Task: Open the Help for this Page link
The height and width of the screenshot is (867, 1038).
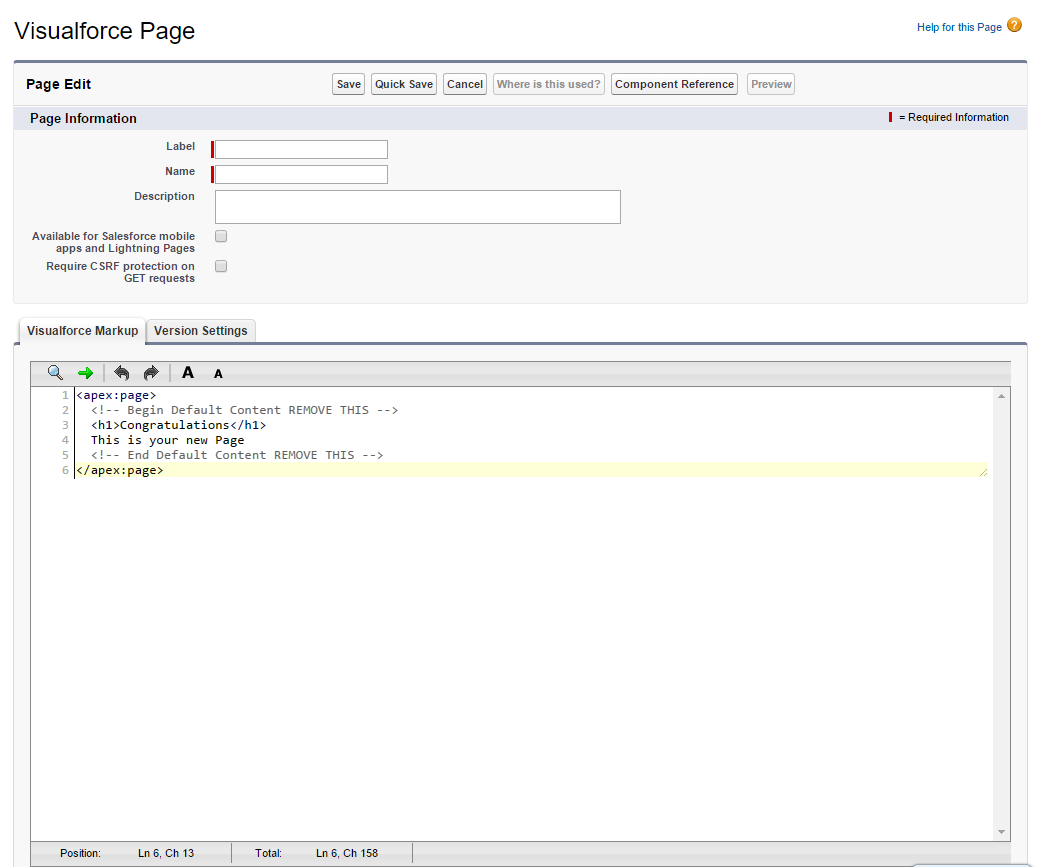Action: pyautogui.click(x=958, y=27)
